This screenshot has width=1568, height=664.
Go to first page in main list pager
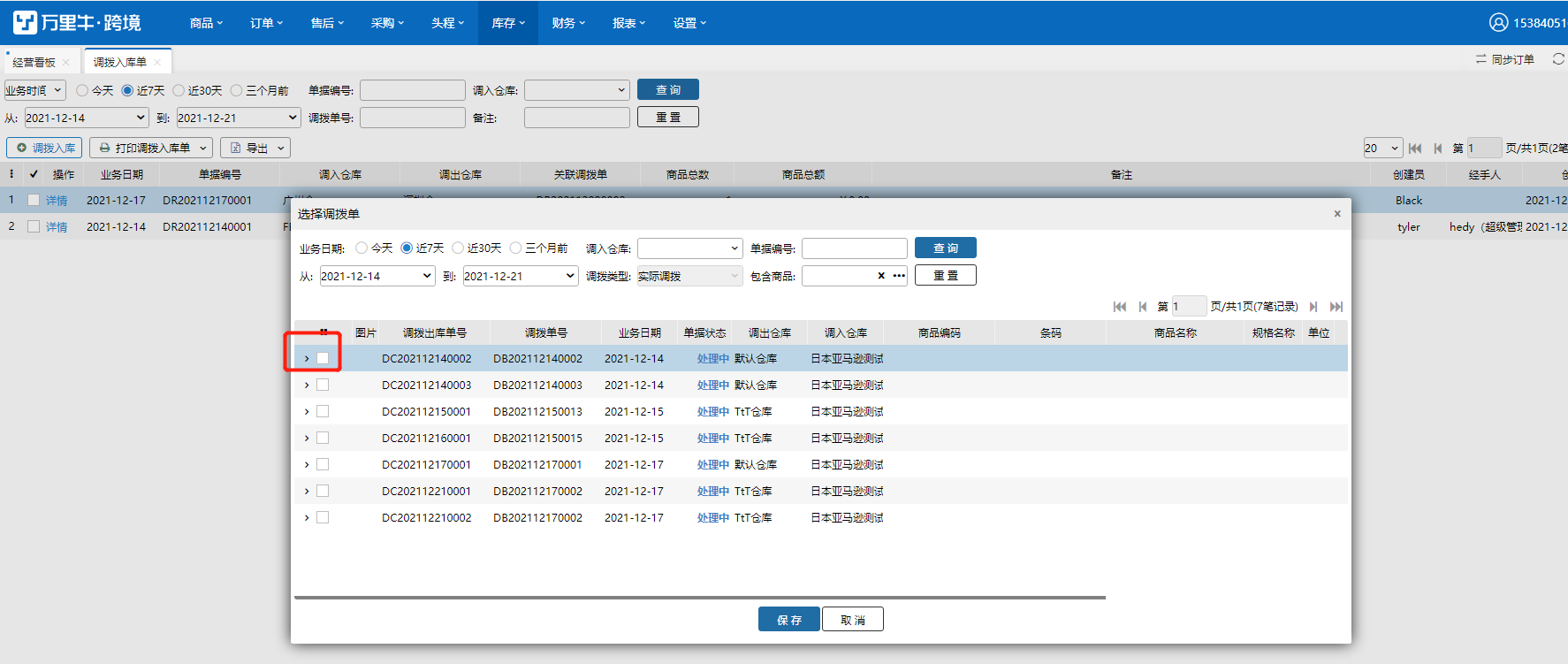1415,149
